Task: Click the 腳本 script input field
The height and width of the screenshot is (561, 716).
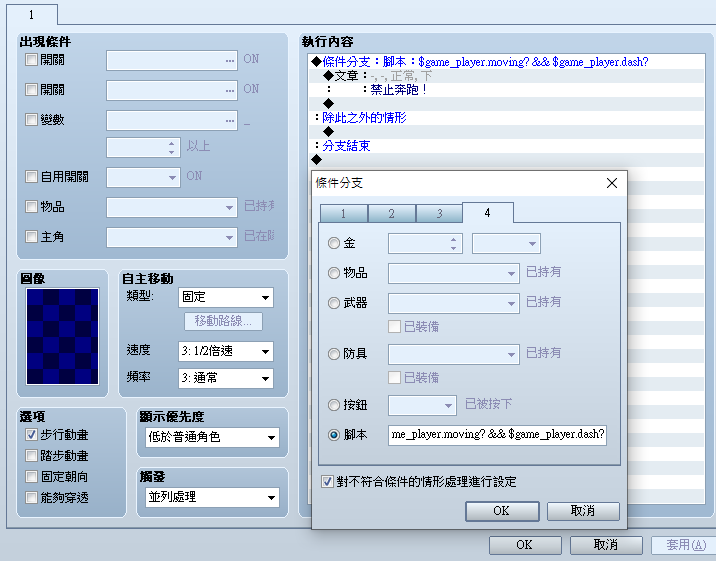Action: point(497,435)
